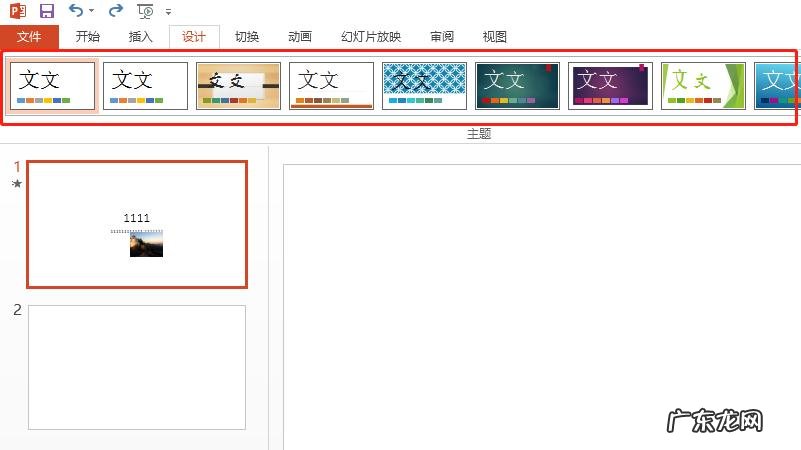Undo the last action

76,10
